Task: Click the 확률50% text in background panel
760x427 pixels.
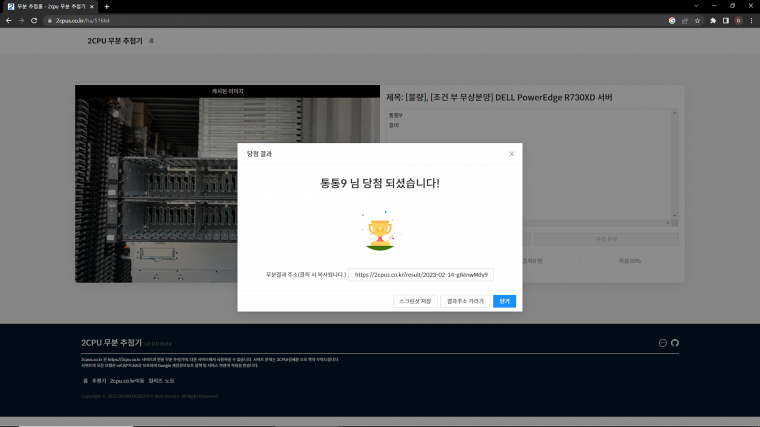Action: pyautogui.click(x=630, y=261)
